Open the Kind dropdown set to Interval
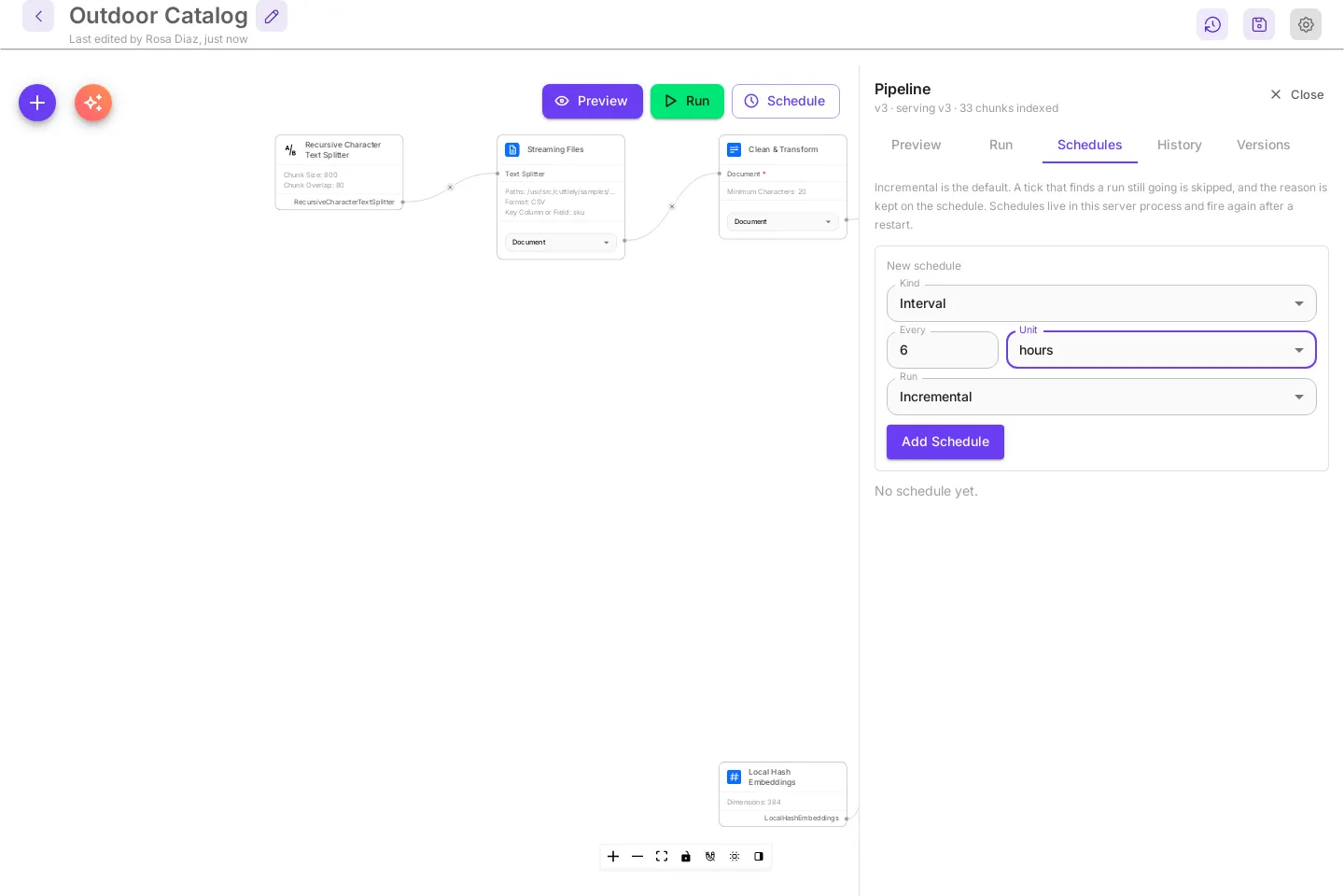1344x896 pixels. (1101, 303)
